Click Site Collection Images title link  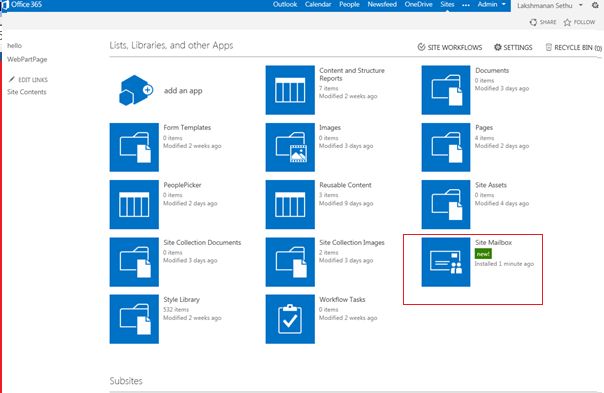(352, 242)
